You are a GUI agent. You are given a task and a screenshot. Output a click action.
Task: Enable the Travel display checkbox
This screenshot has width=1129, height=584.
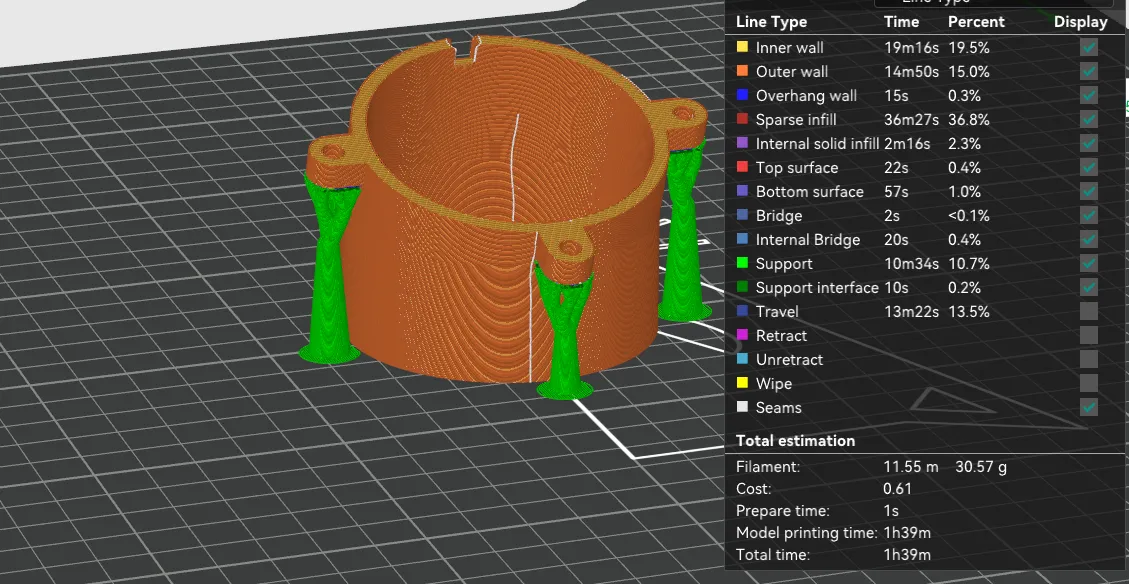point(1089,311)
